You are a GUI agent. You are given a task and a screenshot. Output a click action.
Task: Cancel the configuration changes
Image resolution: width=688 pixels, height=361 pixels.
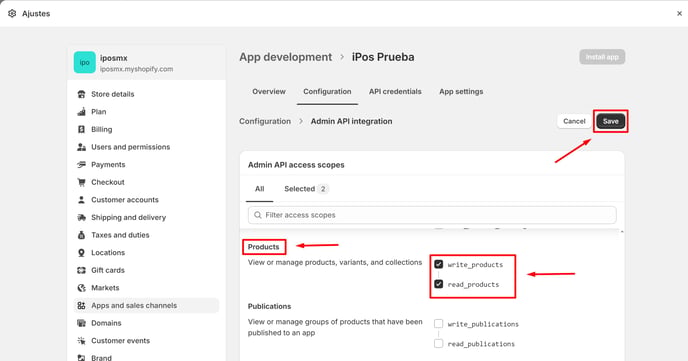574,121
